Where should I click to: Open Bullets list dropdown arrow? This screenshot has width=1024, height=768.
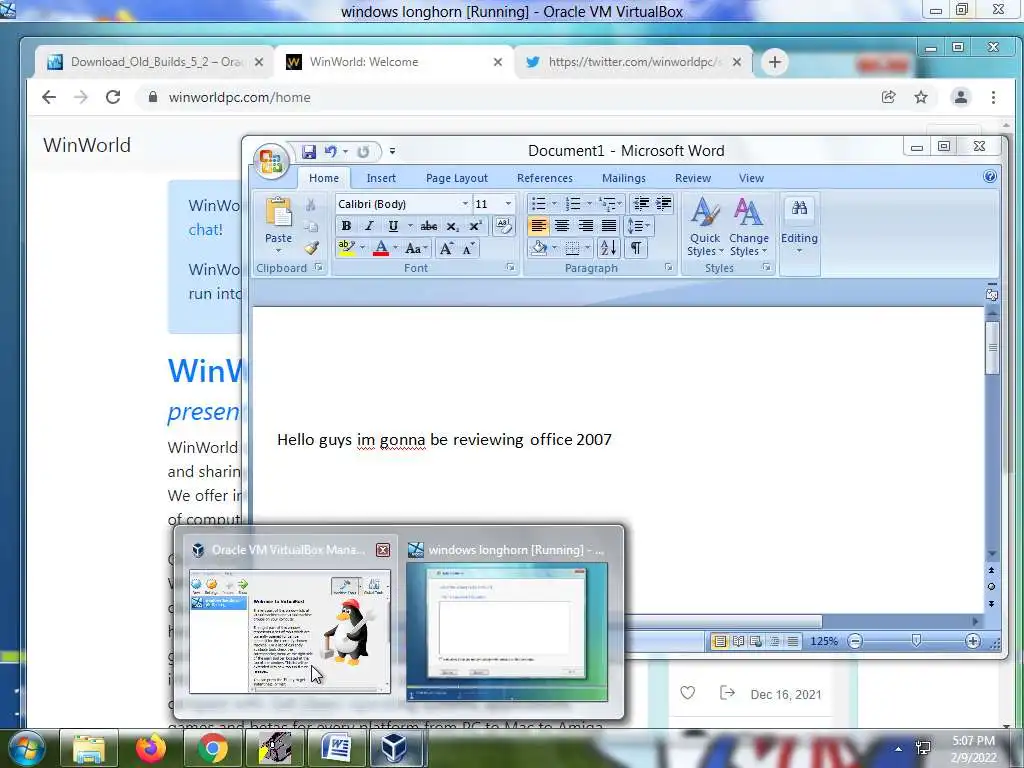coord(554,204)
